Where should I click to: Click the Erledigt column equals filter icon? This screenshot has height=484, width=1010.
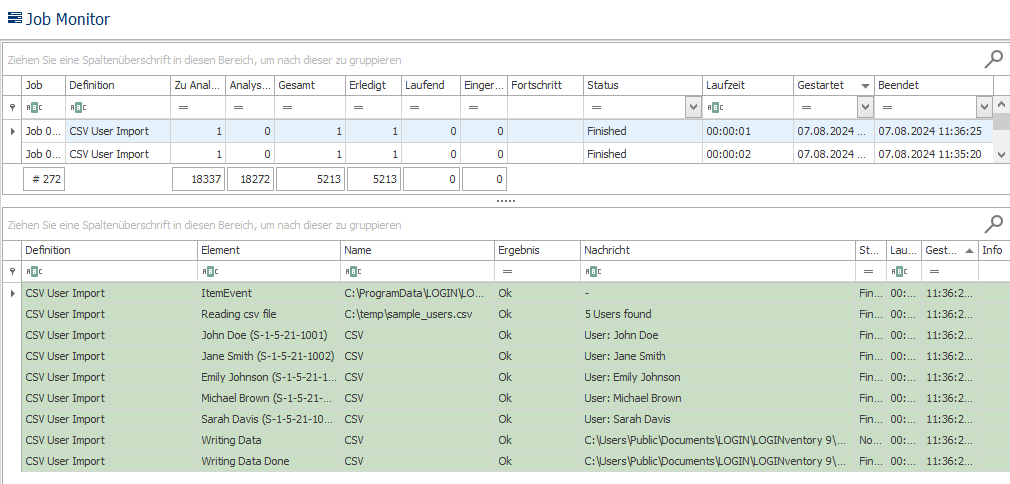(357, 108)
